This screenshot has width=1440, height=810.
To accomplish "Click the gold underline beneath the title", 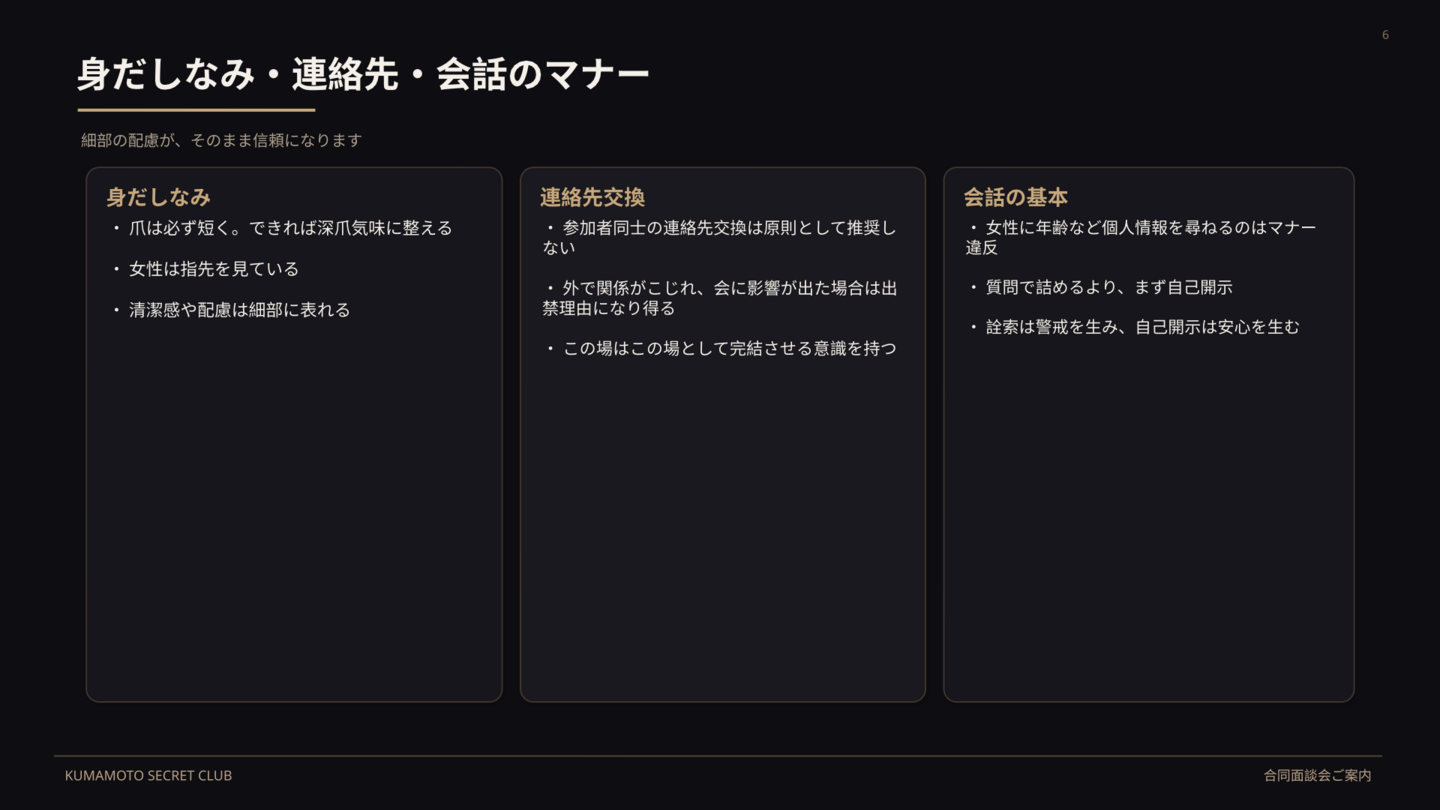I will click(x=196, y=110).
